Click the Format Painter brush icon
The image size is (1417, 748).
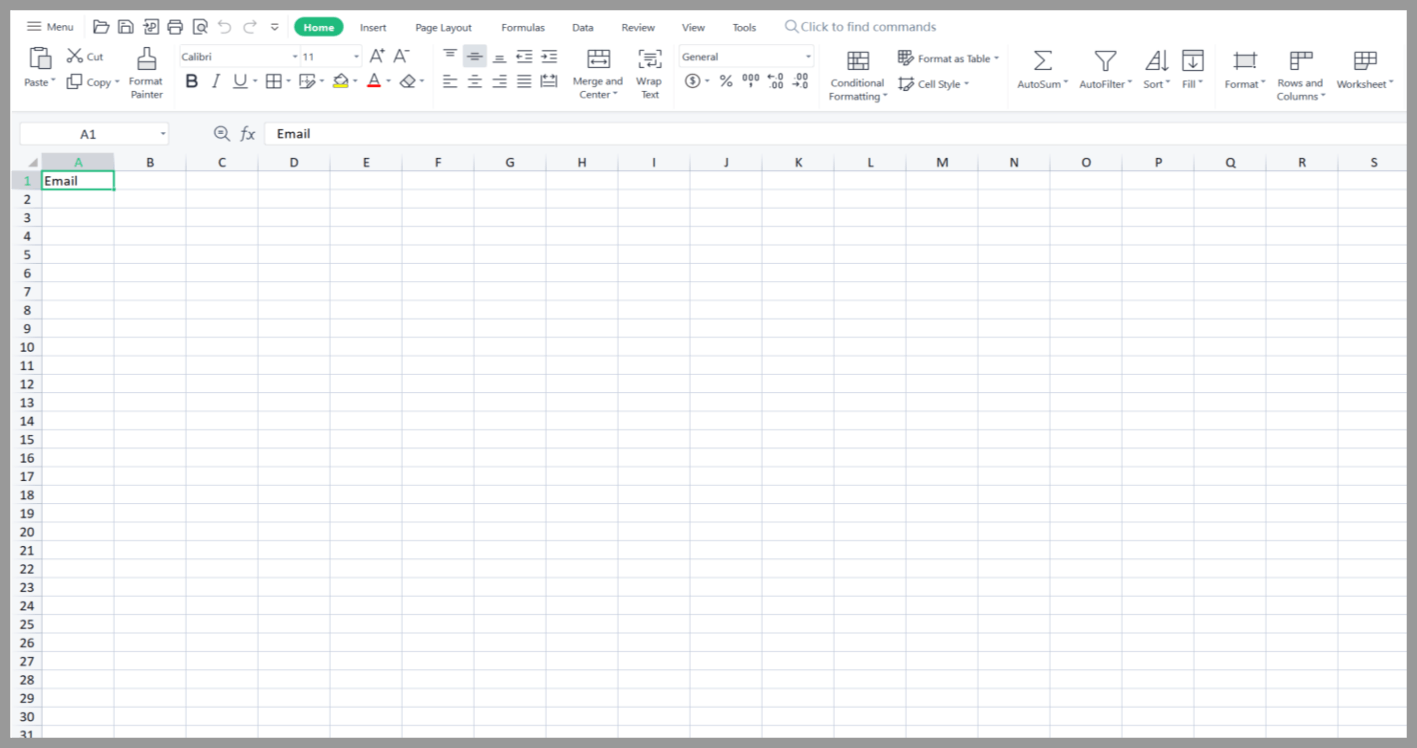(146, 60)
